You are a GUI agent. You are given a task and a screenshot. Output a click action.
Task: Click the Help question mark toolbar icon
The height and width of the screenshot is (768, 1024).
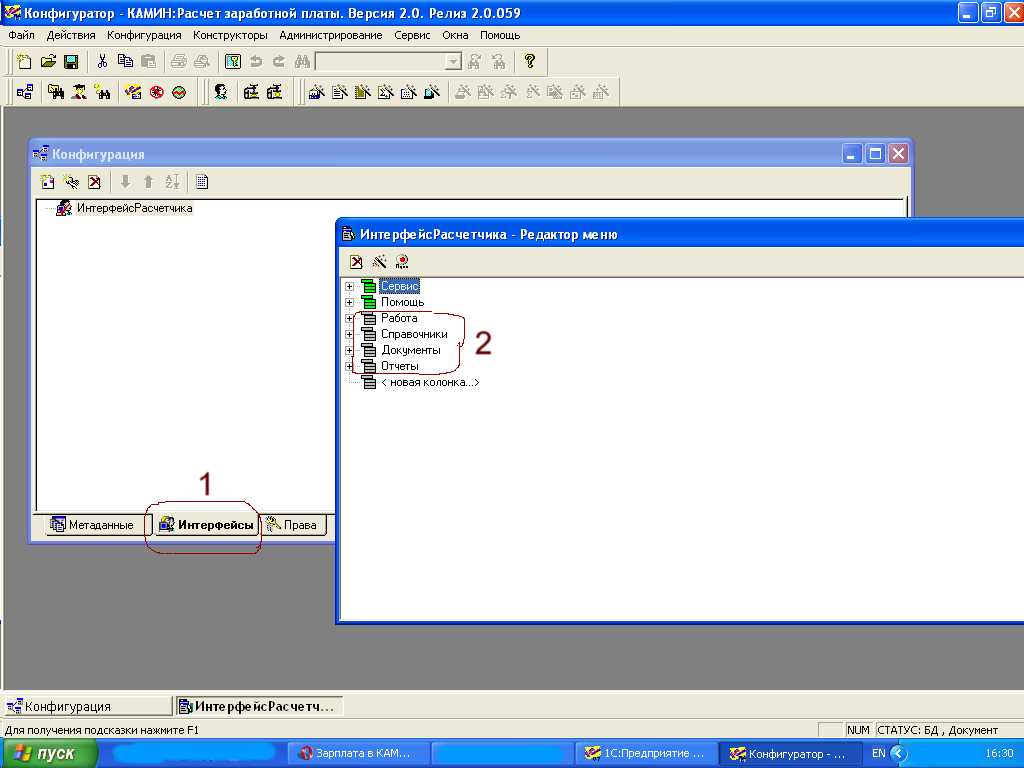[530, 62]
